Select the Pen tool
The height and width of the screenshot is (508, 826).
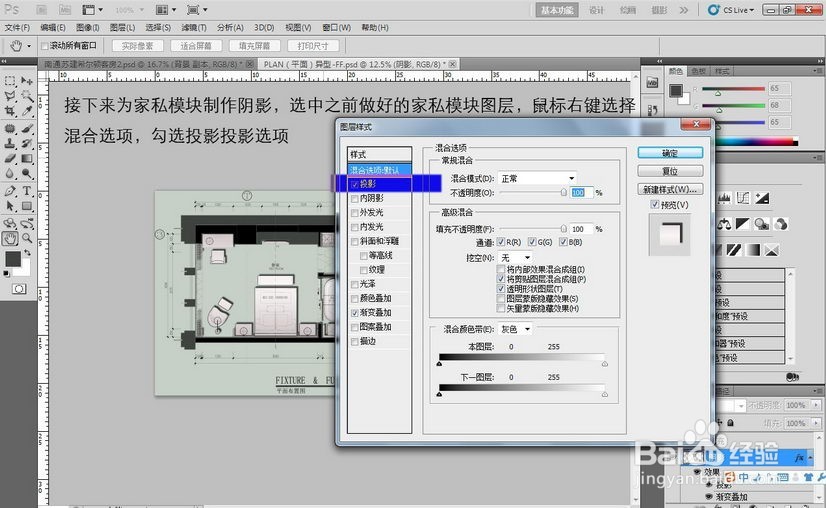[x=10, y=191]
